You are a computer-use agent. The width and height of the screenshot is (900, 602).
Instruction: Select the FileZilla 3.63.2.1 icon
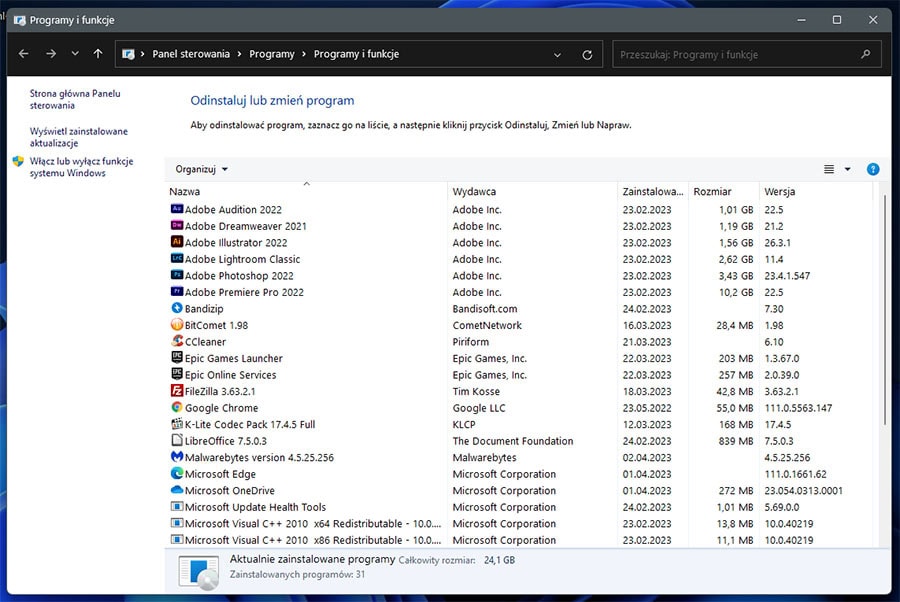point(177,391)
